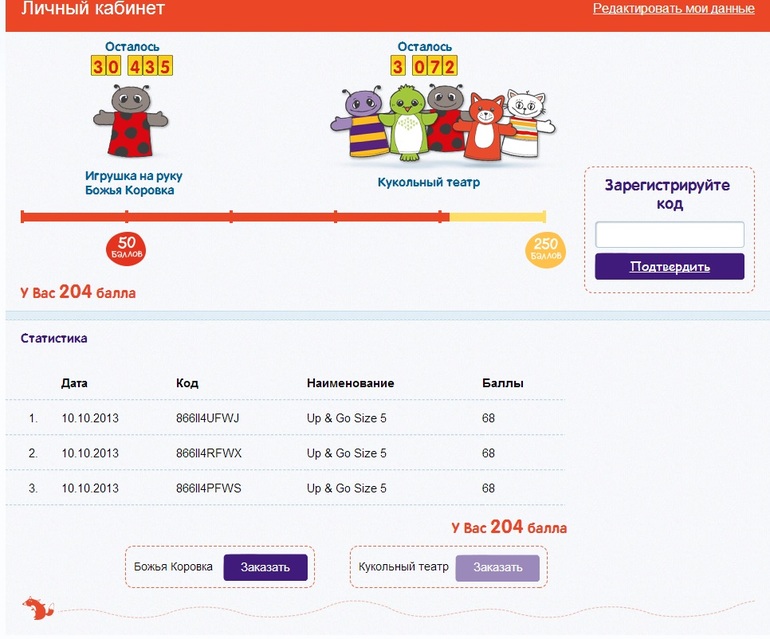Click the red filled progress bar segment
Image resolution: width=770 pixels, height=639 pixels.
pos(234,217)
